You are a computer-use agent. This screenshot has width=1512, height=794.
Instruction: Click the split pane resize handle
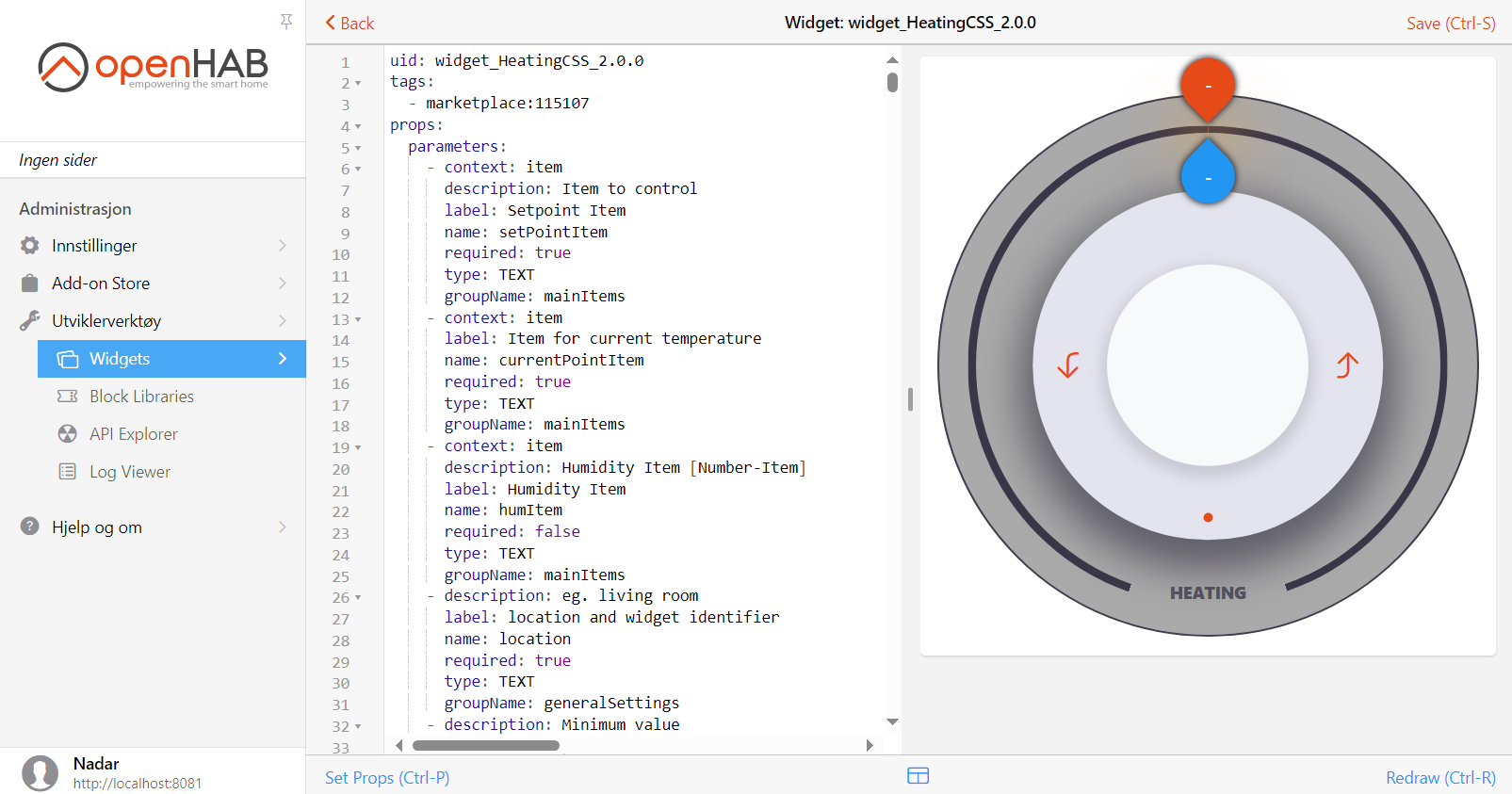[910, 399]
